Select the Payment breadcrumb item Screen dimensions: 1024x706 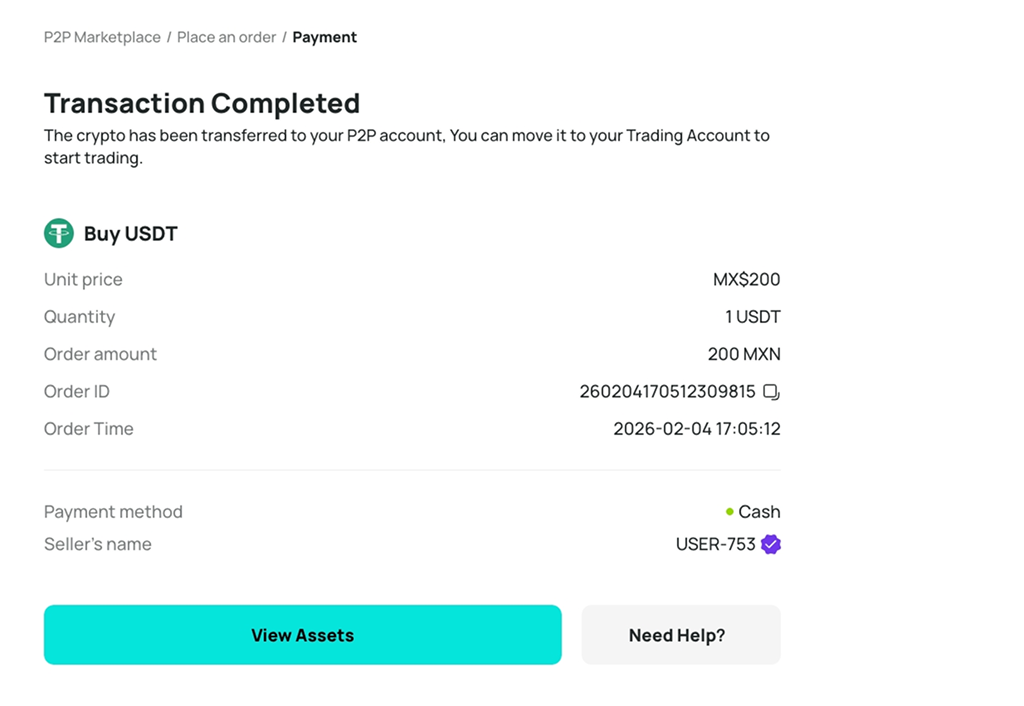pos(325,37)
